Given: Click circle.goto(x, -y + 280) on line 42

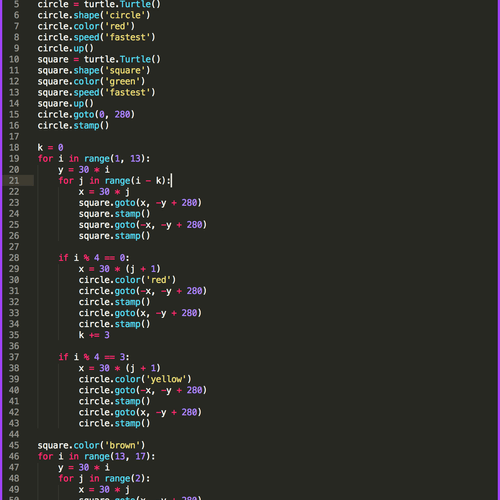Looking at the screenshot, I should (140, 412).
